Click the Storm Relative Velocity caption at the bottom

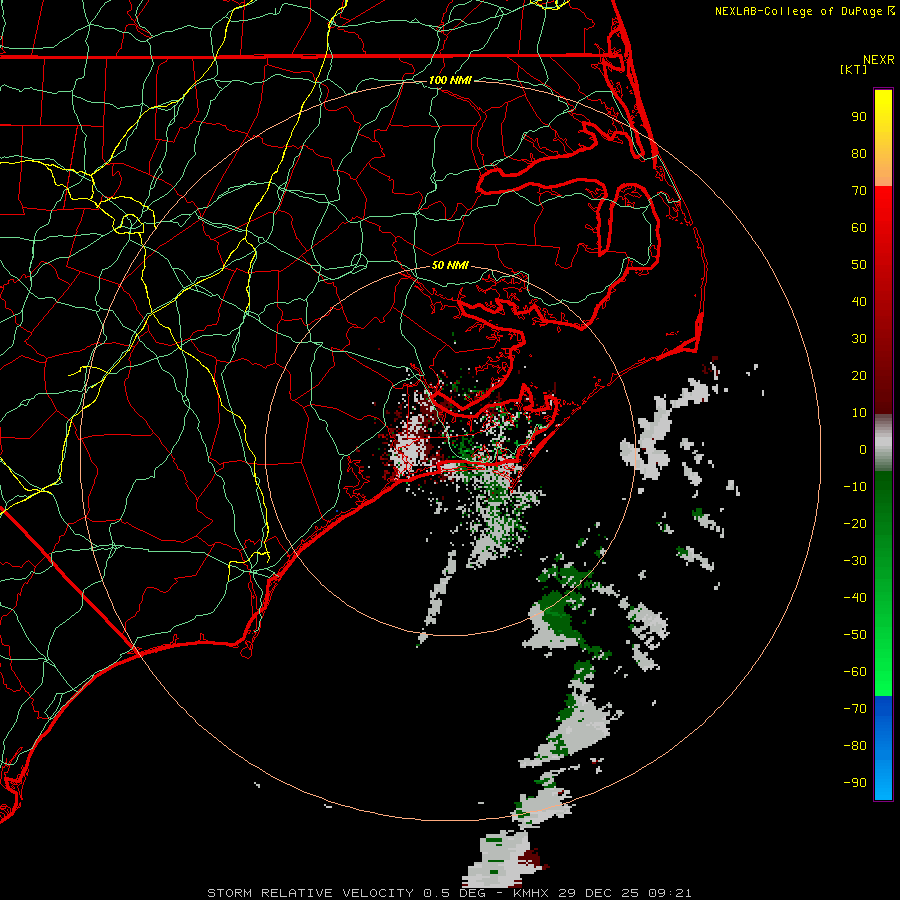pos(449,893)
